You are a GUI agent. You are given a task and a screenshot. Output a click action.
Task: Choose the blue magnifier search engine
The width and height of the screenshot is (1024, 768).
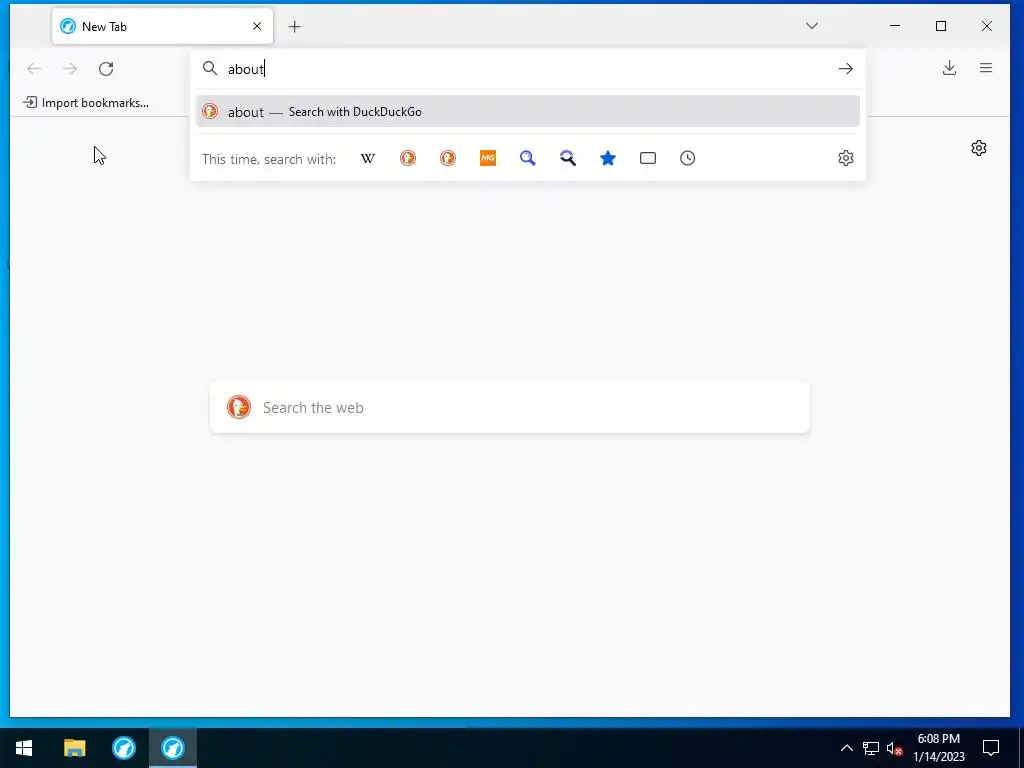pyautogui.click(x=528, y=158)
